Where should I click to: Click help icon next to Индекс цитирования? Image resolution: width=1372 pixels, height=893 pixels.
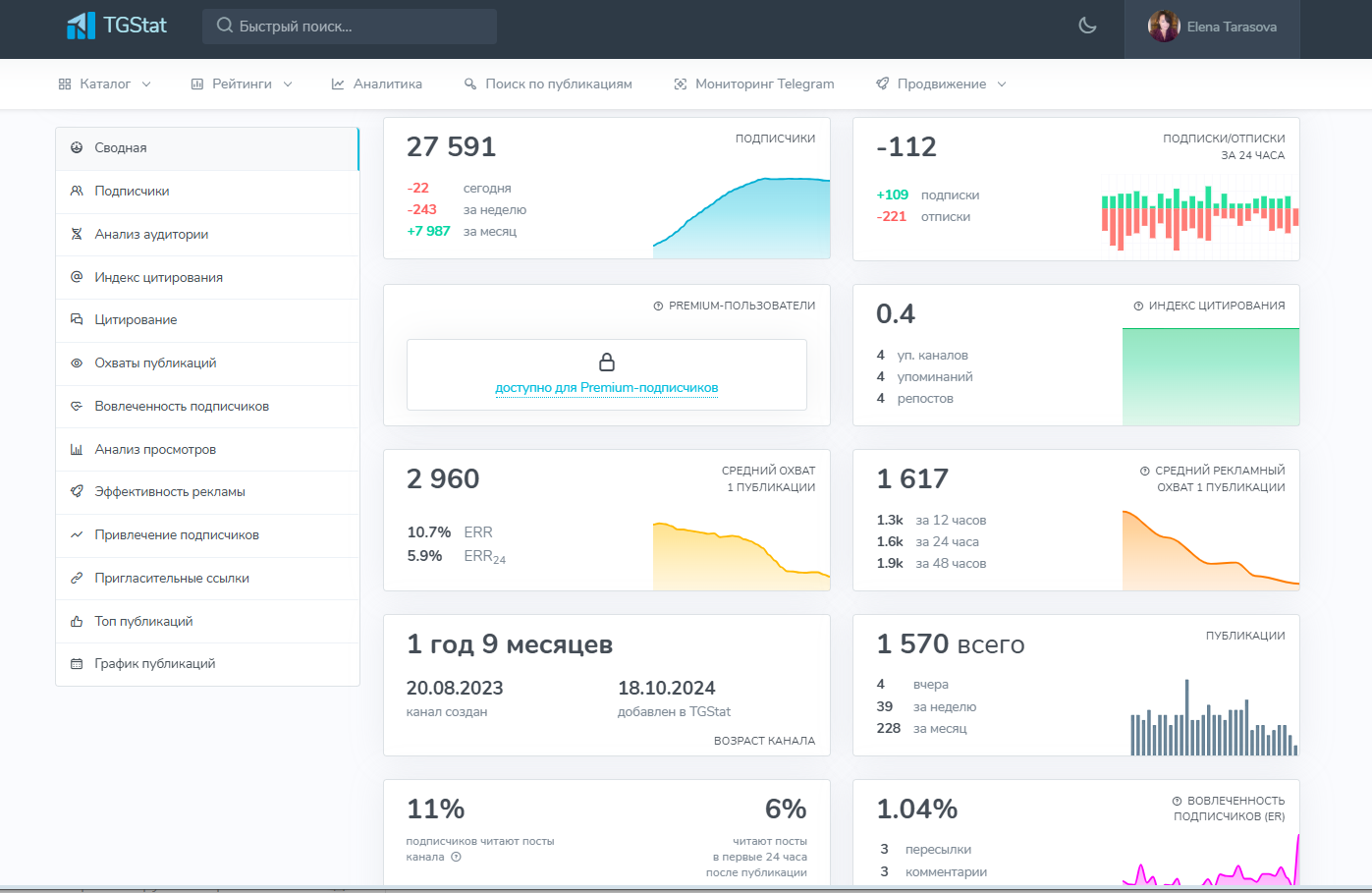tap(1138, 307)
